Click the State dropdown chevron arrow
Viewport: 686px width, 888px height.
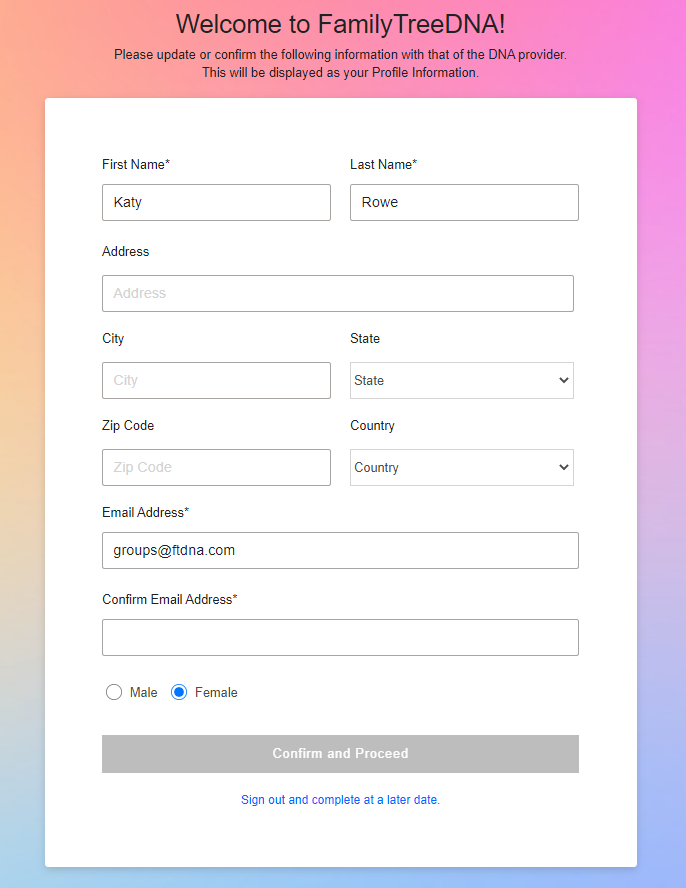coord(564,381)
